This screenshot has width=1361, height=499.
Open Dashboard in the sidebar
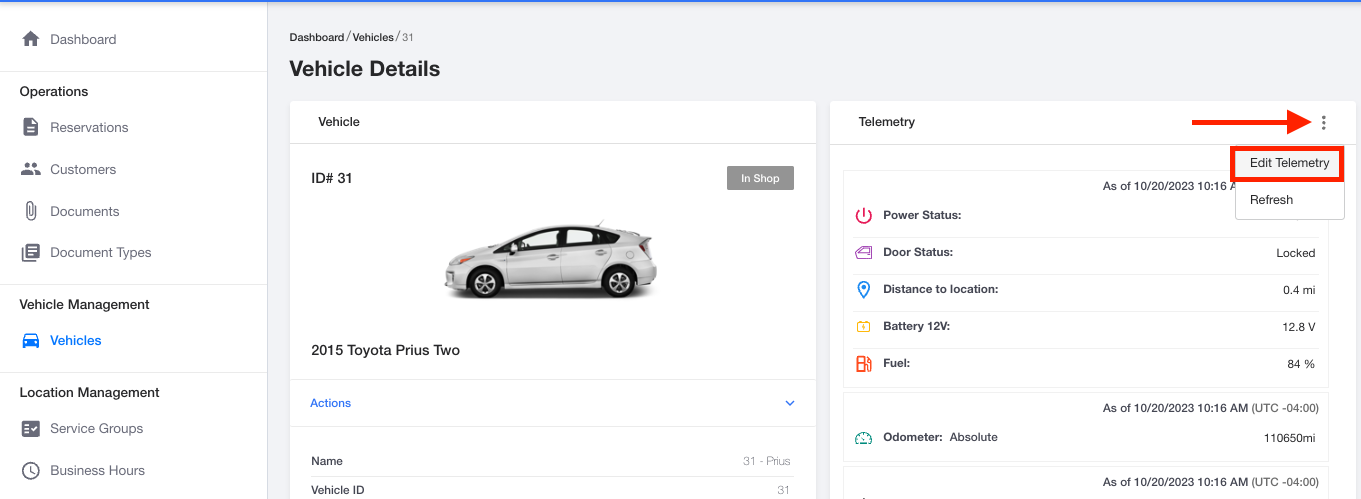(83, 39)
